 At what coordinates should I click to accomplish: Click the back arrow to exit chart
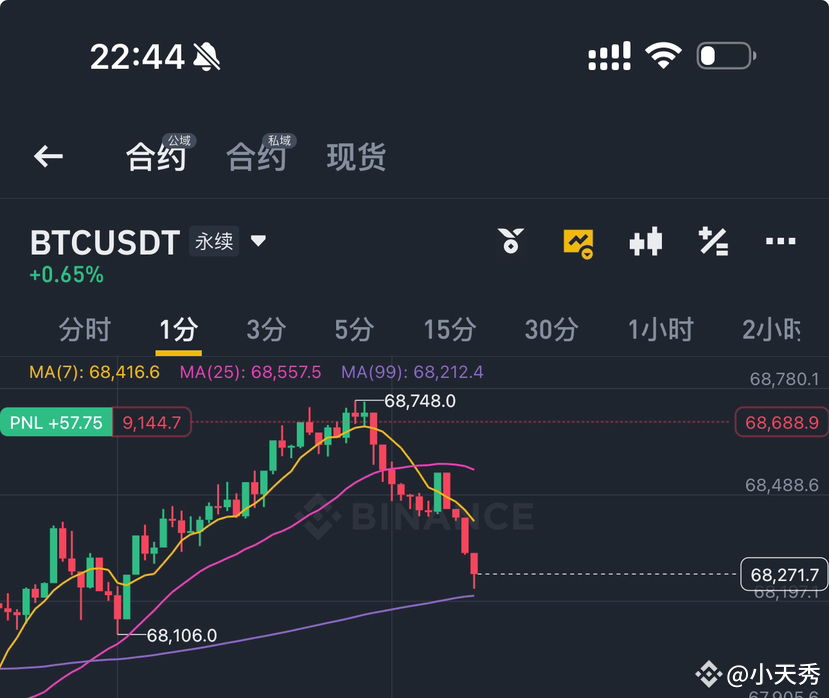click(x=47, y=156)
